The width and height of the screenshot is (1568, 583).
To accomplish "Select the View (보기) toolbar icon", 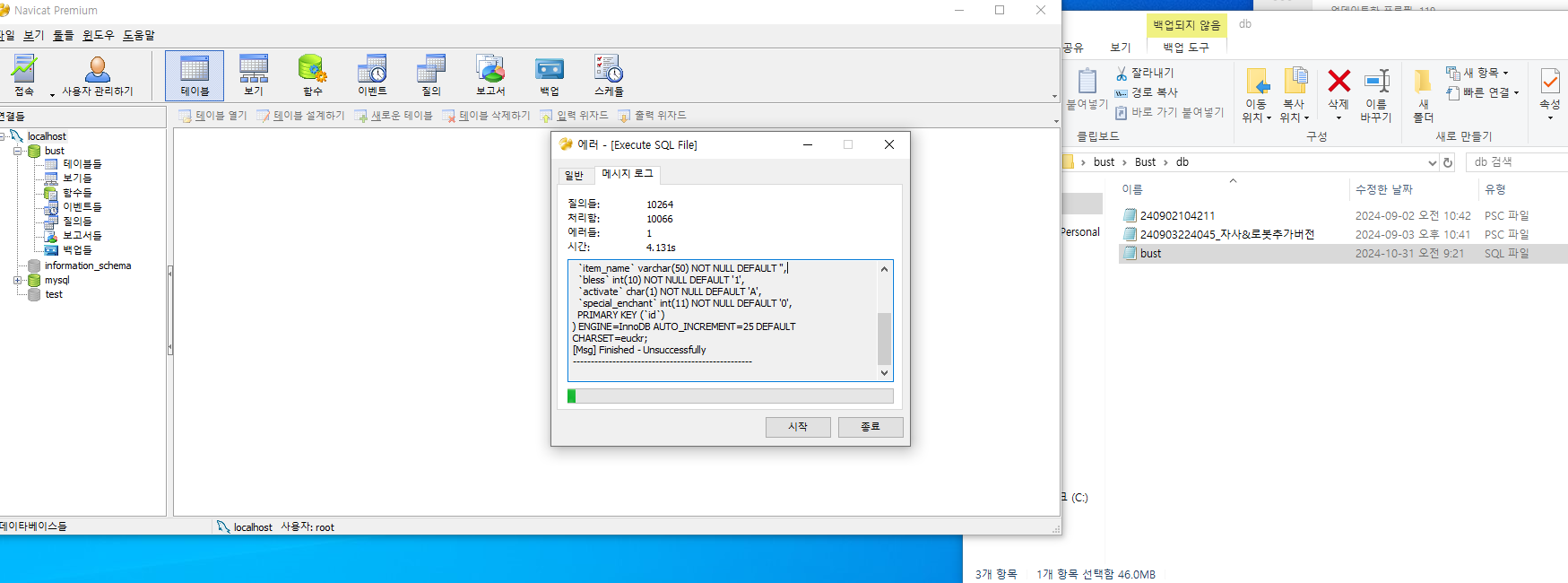I will click(254, 75).
